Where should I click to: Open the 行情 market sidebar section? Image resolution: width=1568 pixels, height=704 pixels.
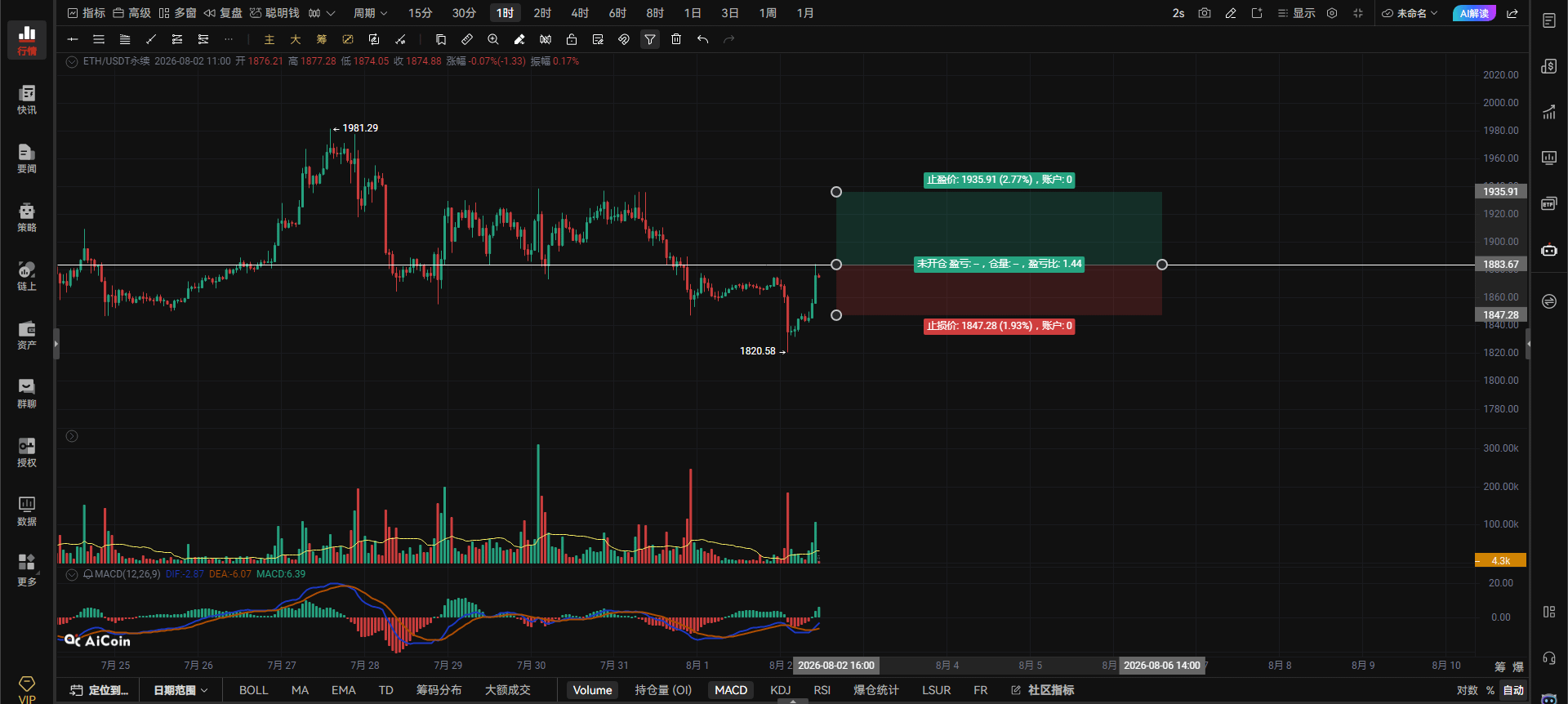[27, 40]
